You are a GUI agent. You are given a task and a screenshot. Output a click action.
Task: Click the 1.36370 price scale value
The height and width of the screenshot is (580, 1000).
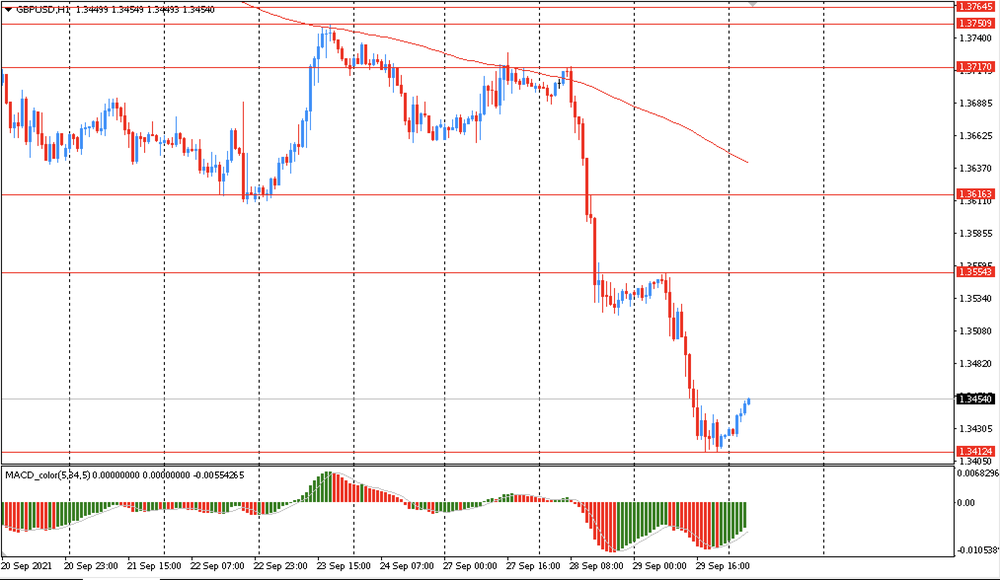point(976,168)
